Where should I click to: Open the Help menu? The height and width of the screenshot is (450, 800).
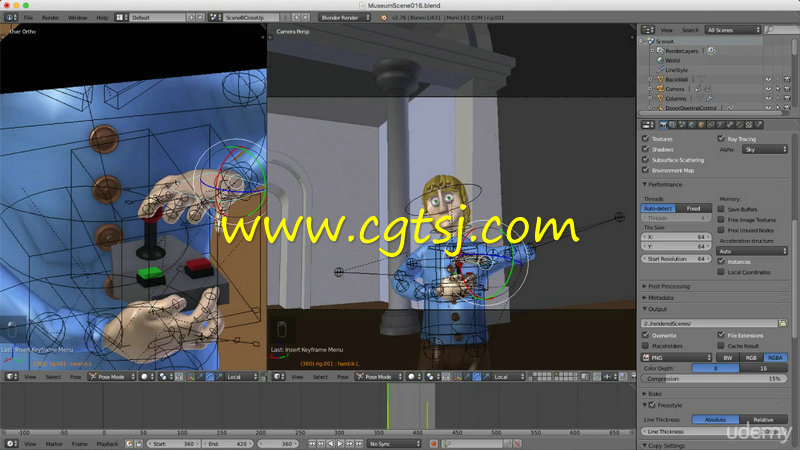[x=102, y=17]
